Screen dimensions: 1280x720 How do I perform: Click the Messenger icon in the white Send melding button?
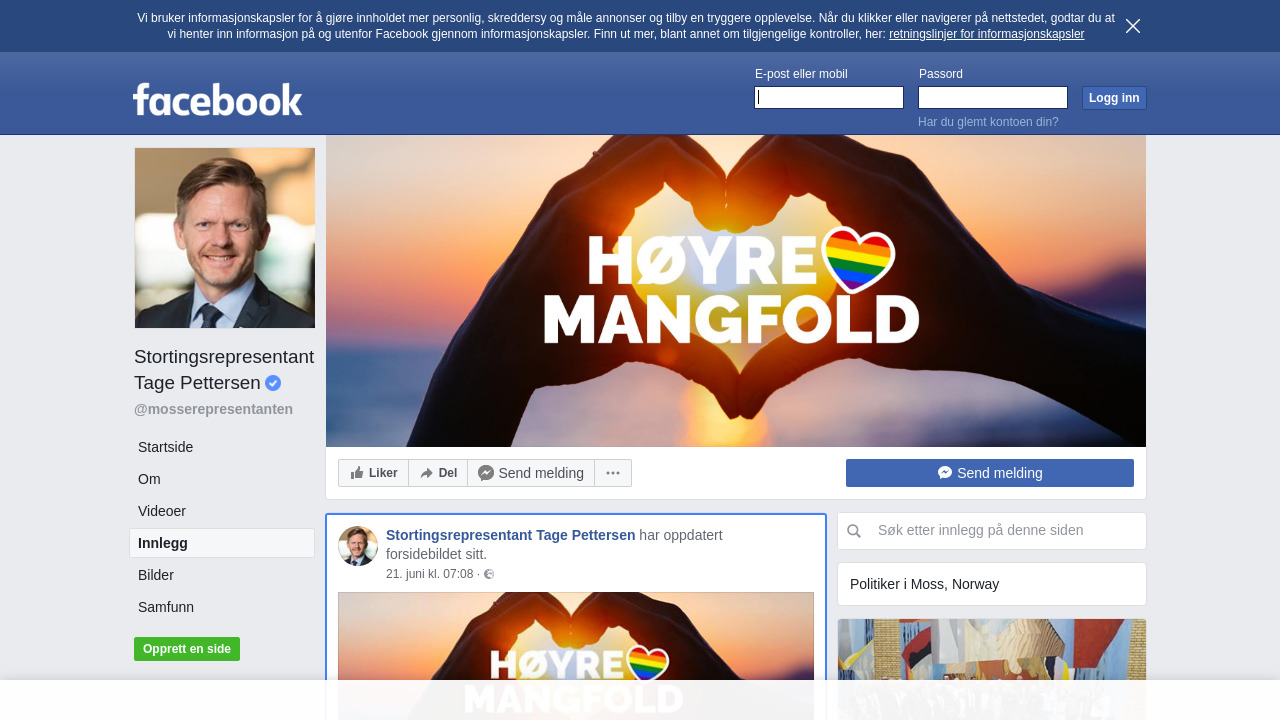(486, 473)
